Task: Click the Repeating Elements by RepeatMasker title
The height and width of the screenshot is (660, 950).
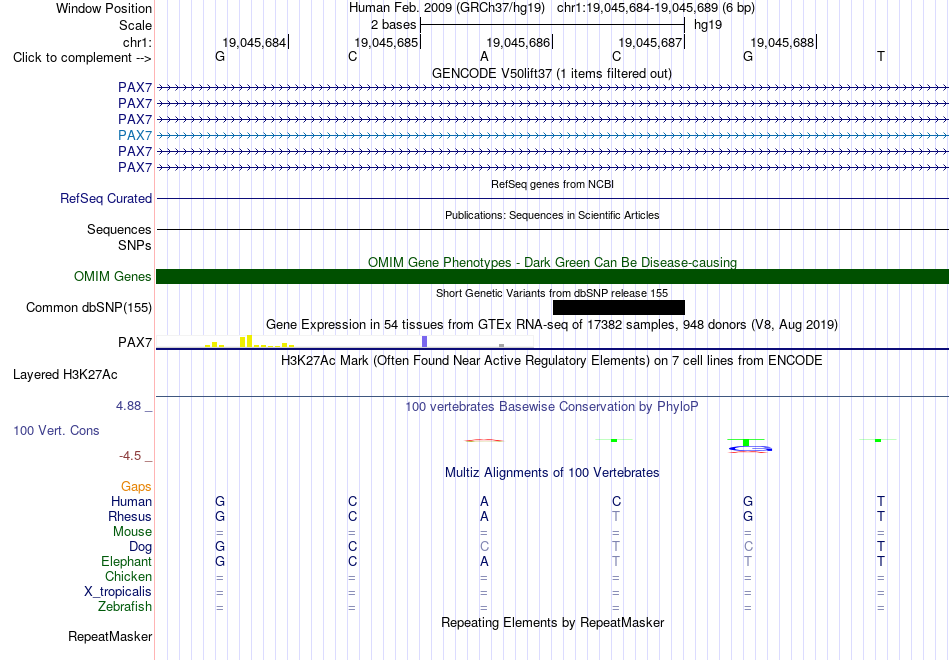Action: coord(553,622)
